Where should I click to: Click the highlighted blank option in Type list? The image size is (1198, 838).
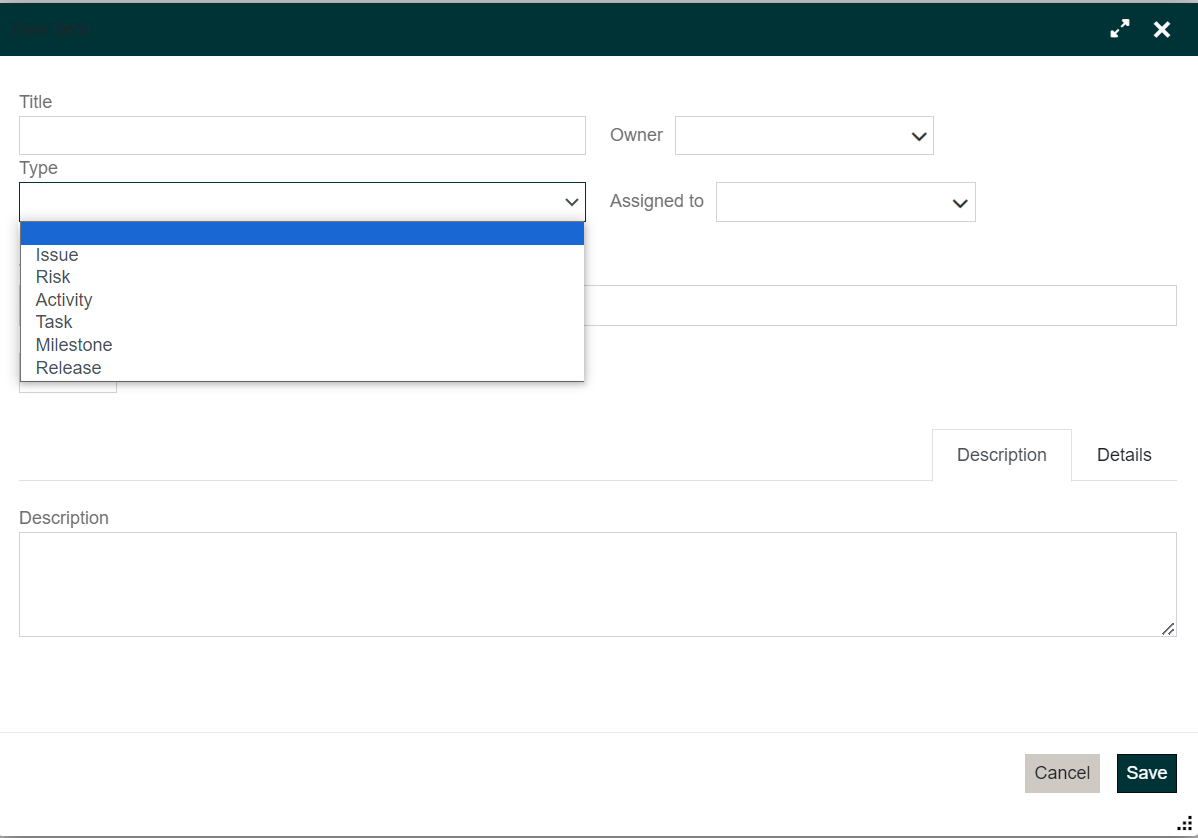(x=300, y=232)
